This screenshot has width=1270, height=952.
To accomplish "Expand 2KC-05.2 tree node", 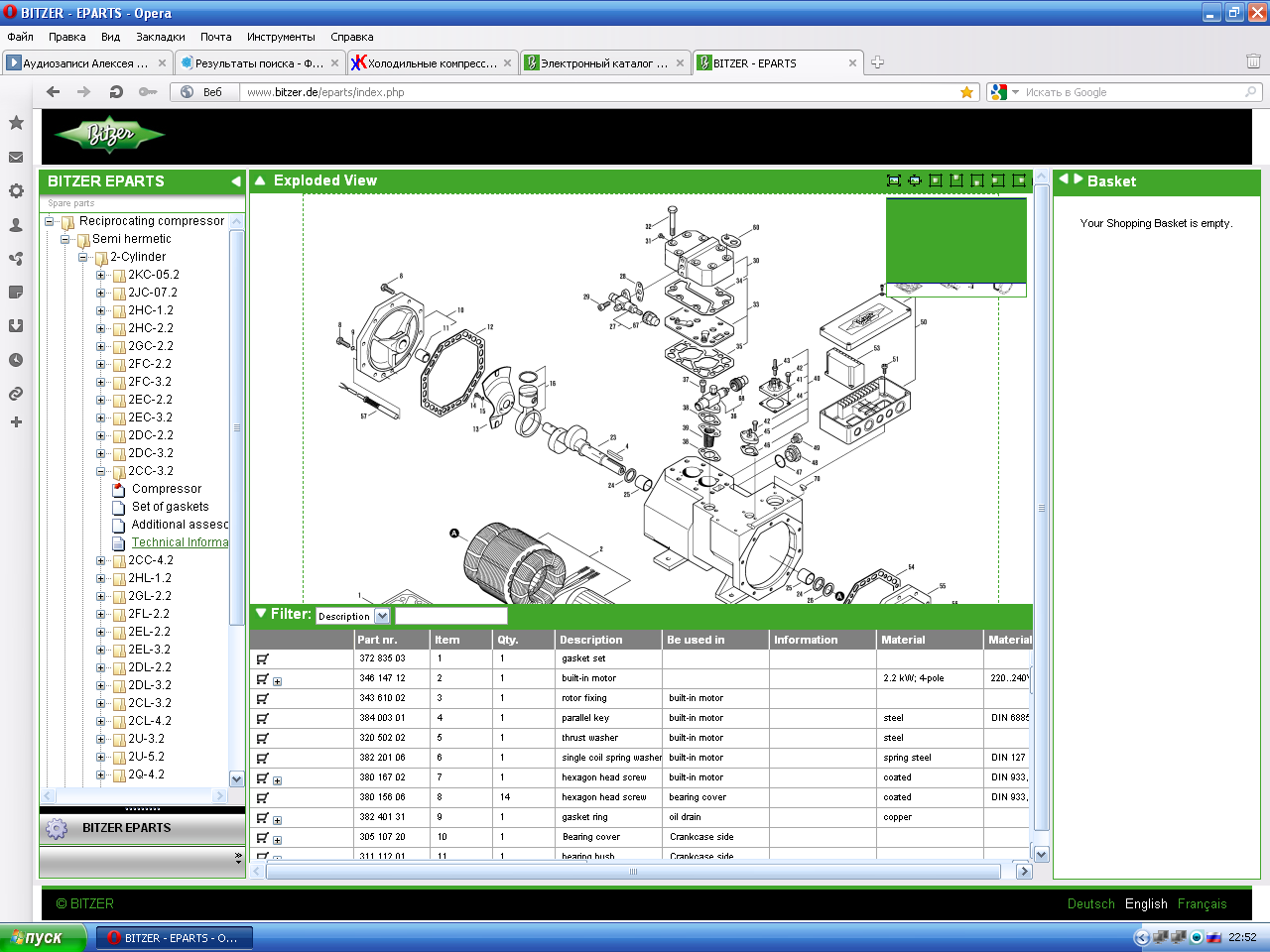I will point(100,276).
